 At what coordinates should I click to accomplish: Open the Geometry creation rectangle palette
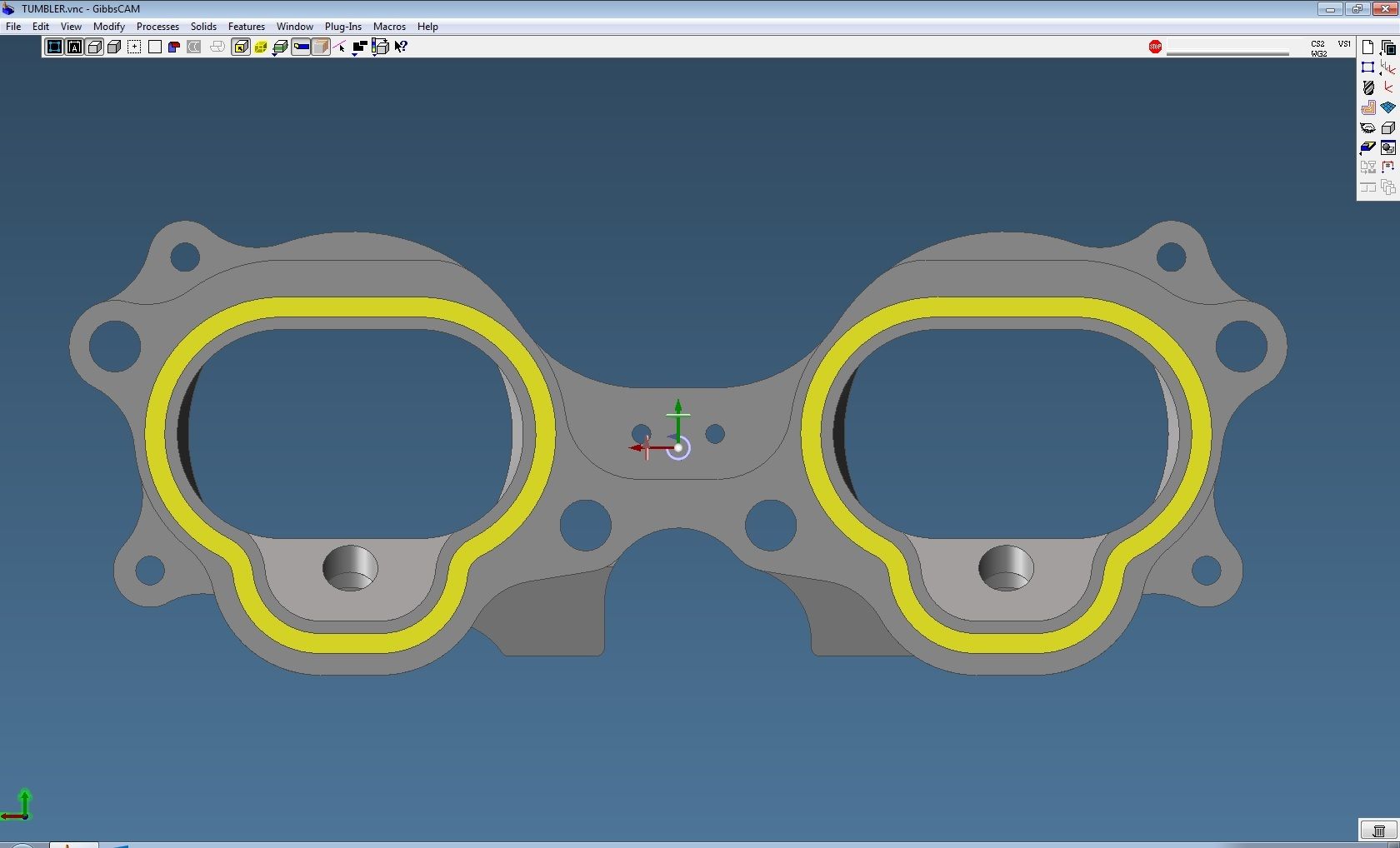pyautogui.click(x=1367, y=67)
